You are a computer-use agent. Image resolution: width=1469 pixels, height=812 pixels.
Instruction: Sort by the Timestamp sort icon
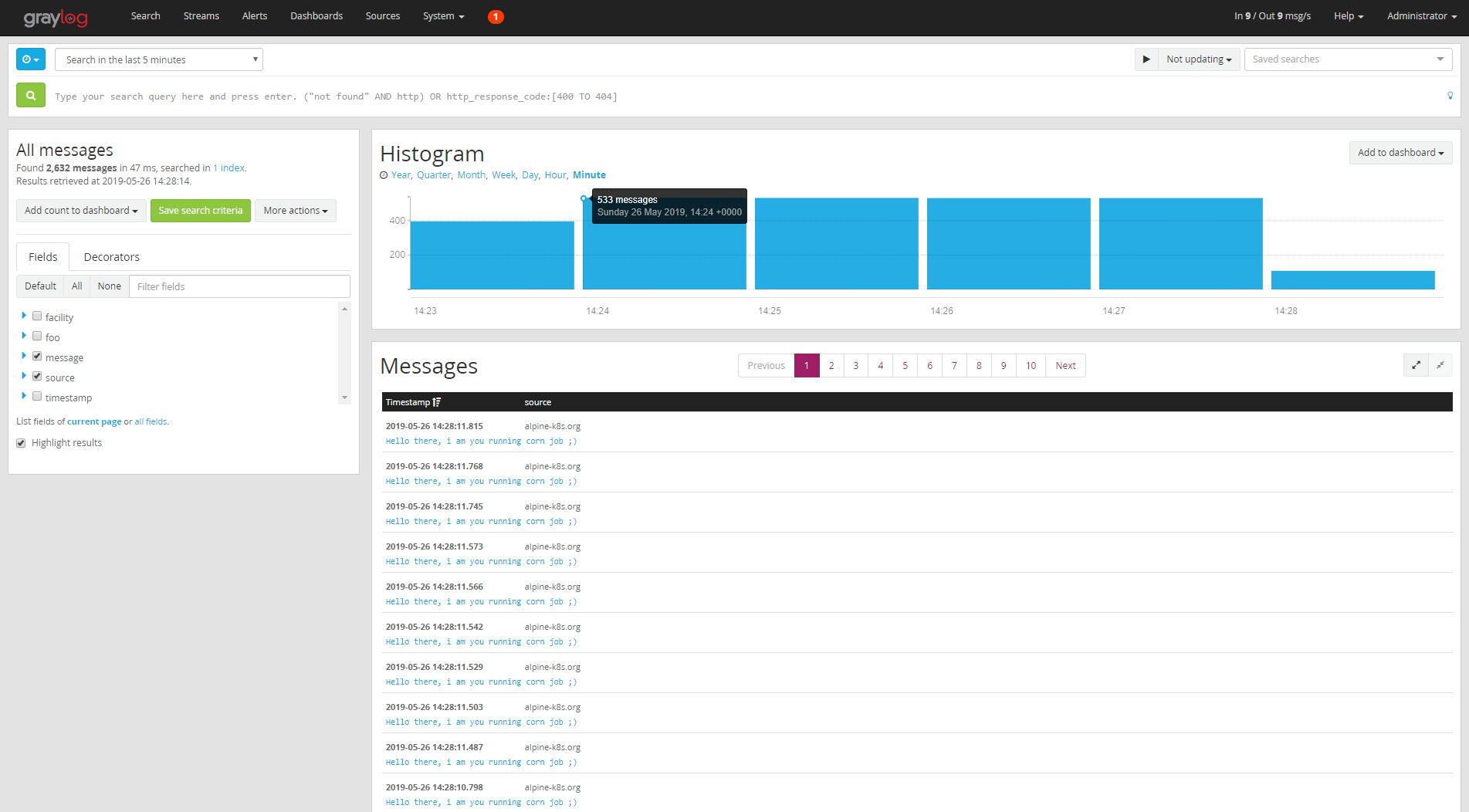[x=437, y=402]
